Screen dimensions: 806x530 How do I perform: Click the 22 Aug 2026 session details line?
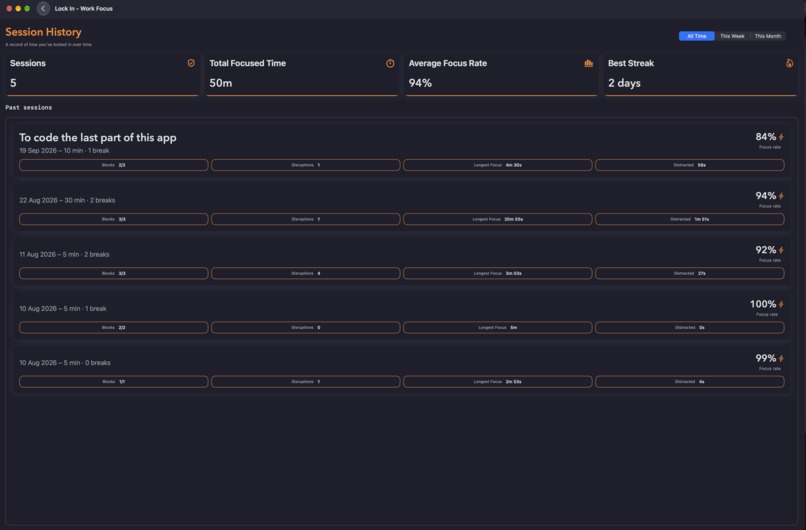pyautogui.click(x=67, y=200)
